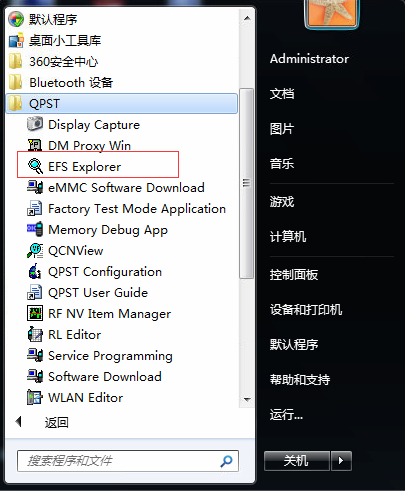This screenshot has height=491, width=405.
Task: Click the program list scroll up arrow
Action: [x=247, y=18]
